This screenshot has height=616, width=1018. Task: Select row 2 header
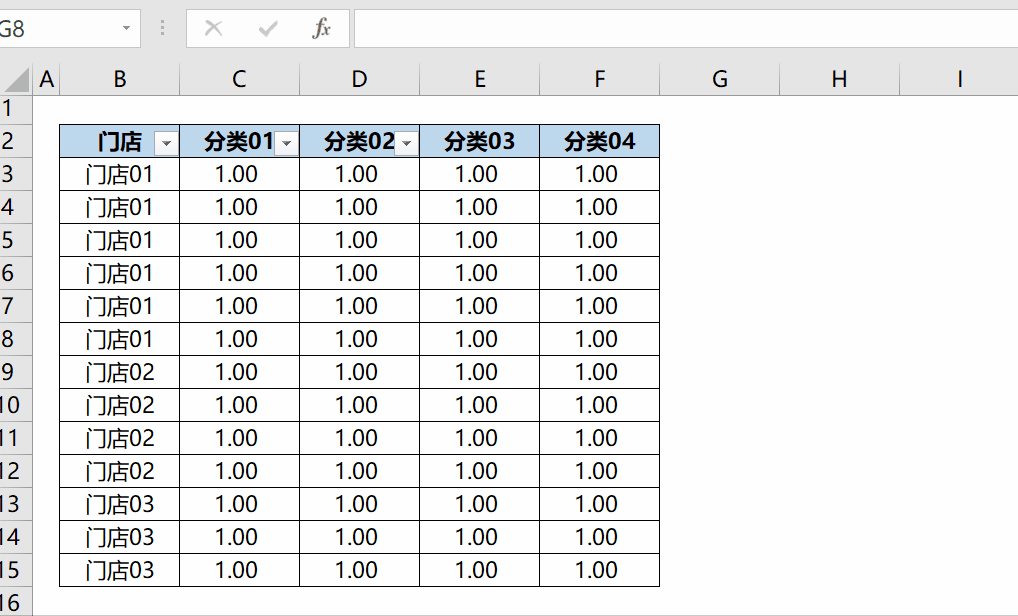(x=16, y=141)
